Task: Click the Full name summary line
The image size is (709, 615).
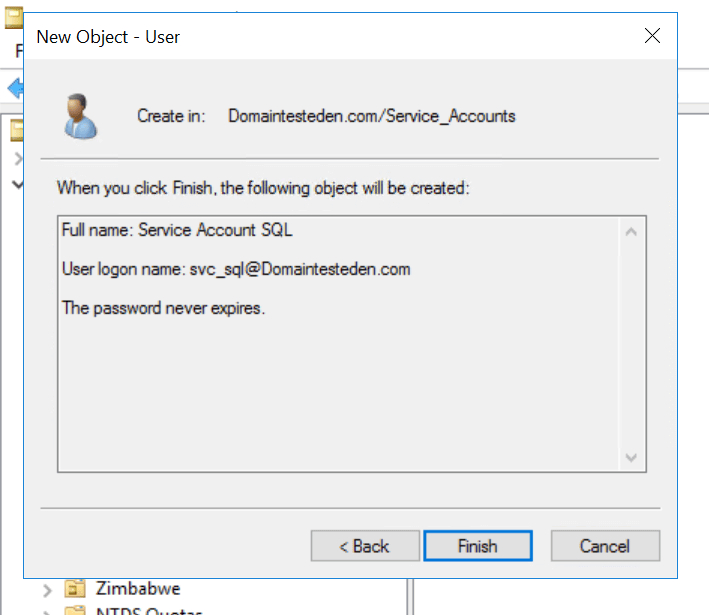Action: click(177, 230)
